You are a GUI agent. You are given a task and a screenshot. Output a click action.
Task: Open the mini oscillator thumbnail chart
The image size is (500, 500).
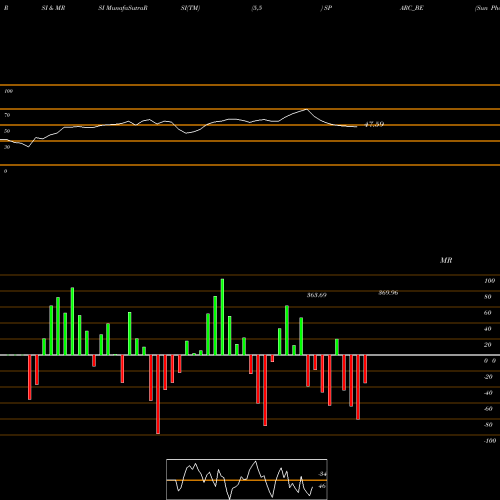tap(247, 479)
